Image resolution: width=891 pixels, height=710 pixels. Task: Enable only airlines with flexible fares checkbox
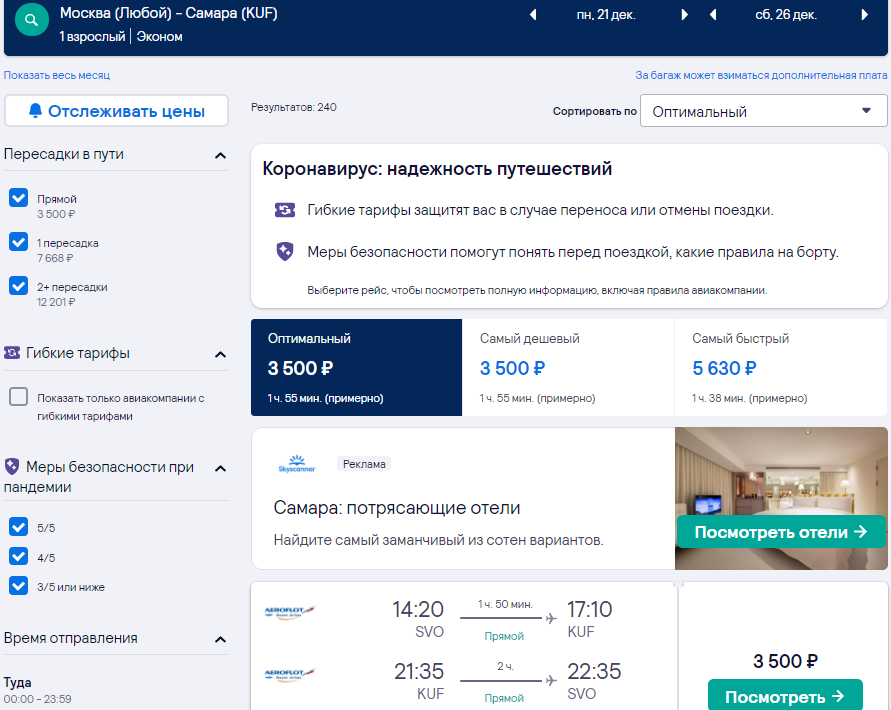click(x=19, y=396)
